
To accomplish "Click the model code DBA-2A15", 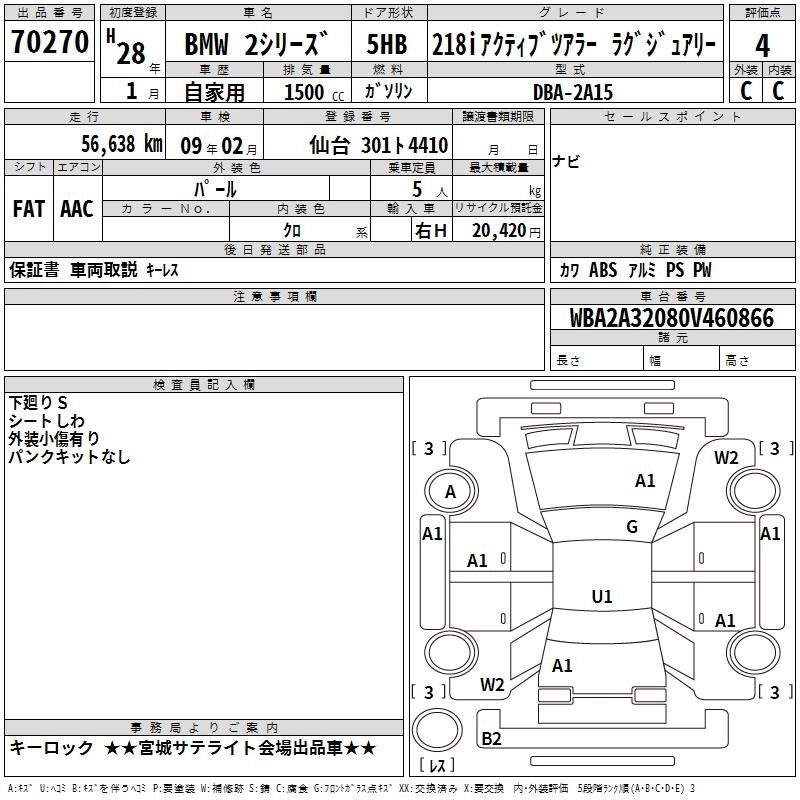I will (x=573, y=92).
